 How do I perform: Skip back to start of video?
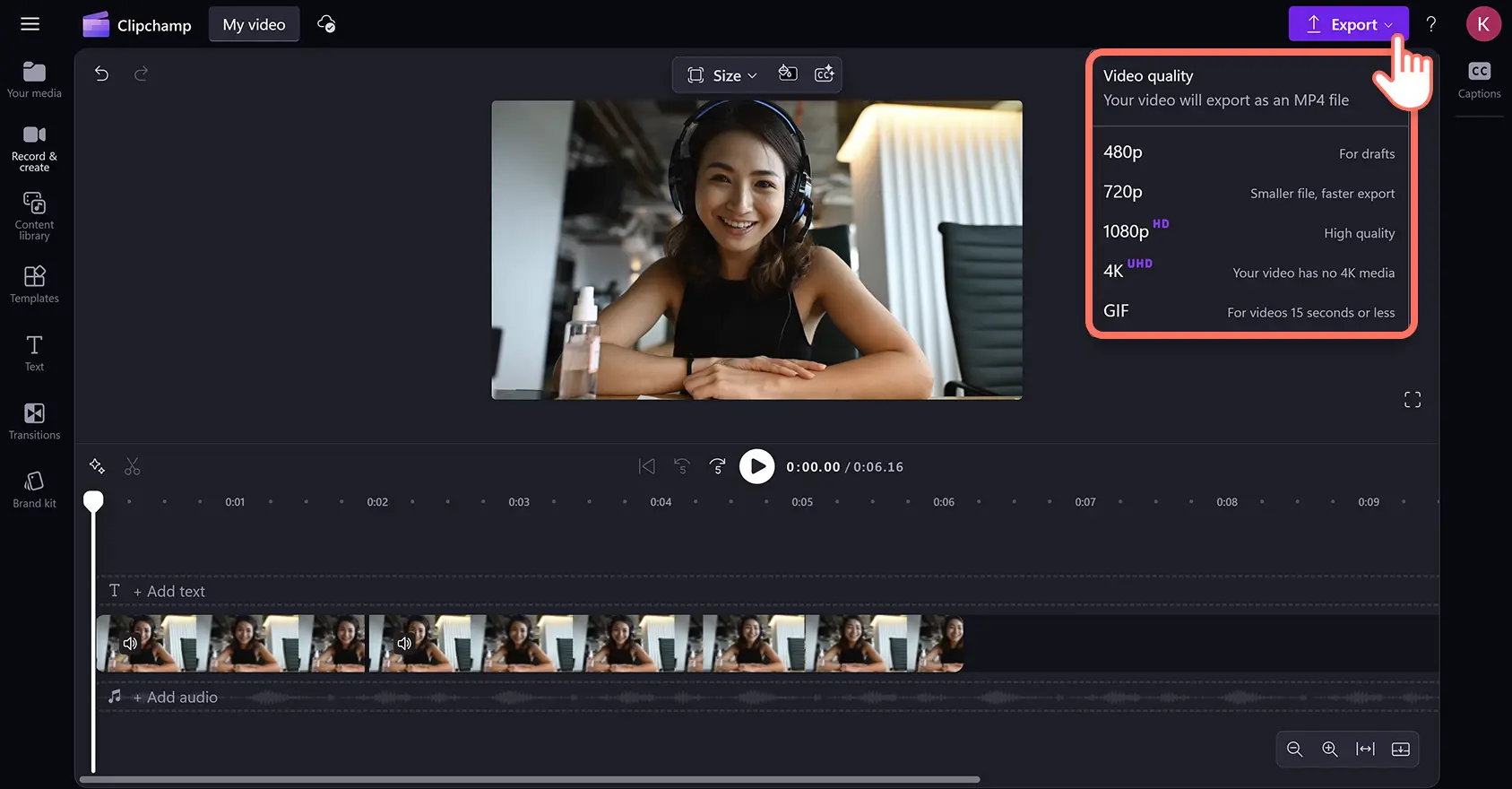point(646,466)
